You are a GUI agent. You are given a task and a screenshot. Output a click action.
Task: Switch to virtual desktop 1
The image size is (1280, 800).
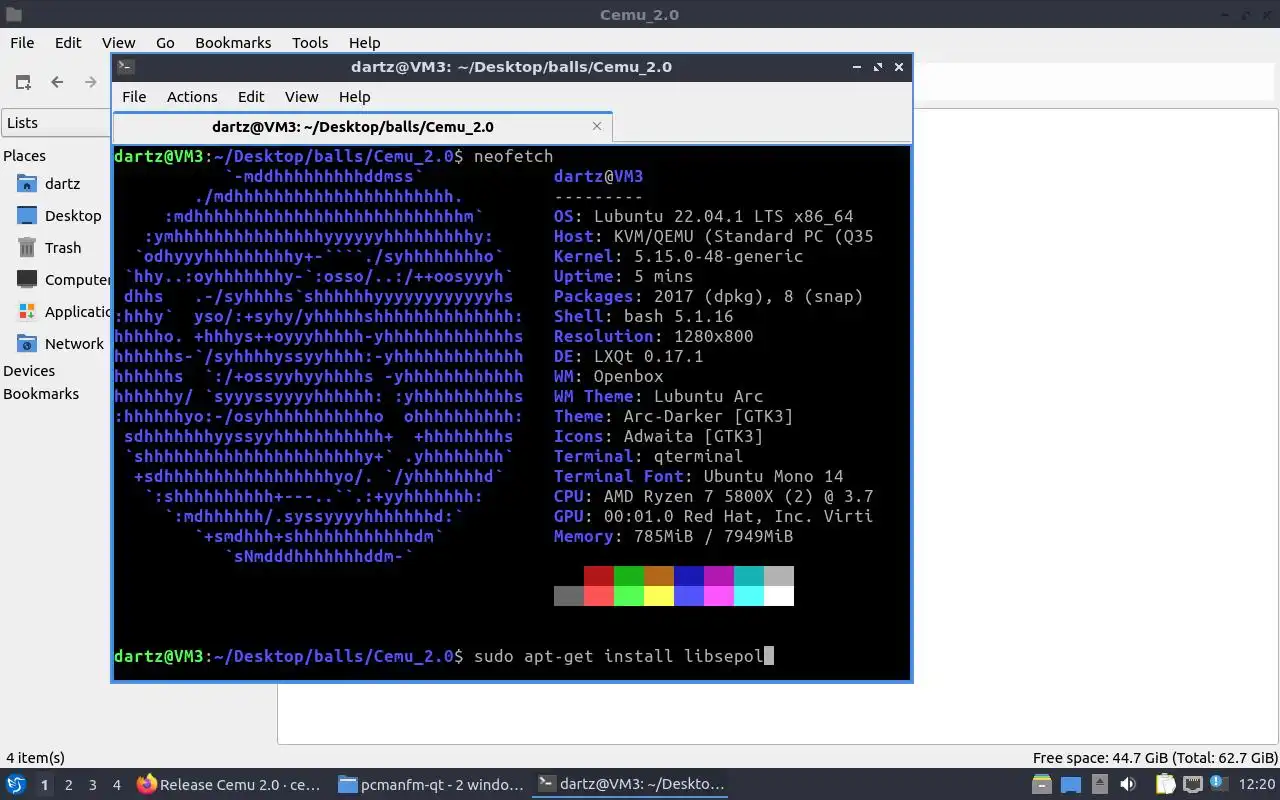44,785
